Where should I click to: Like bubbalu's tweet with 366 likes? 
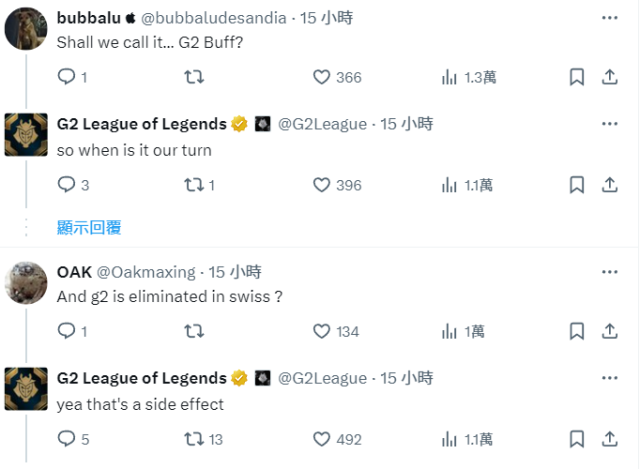(x=322, y=77)
